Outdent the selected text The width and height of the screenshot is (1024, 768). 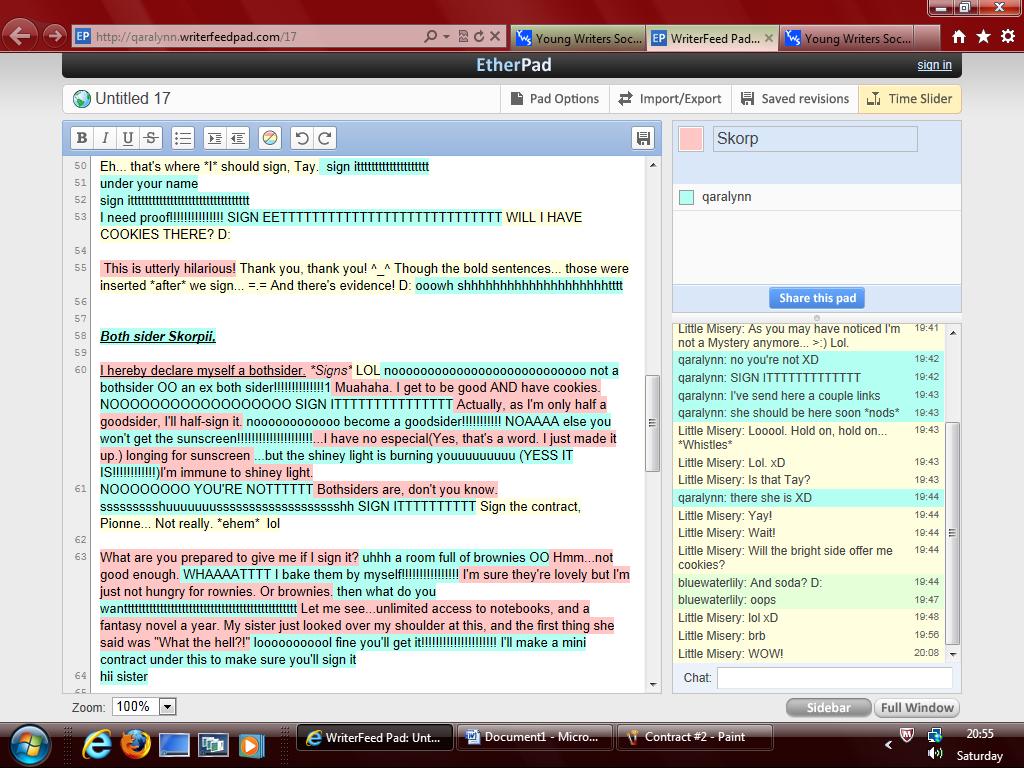pyautogui.click(x=237, y=138)
